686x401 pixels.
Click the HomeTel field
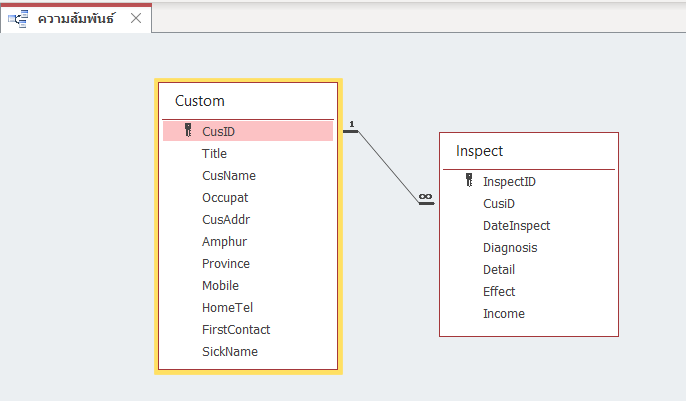(x=225, y=307)
